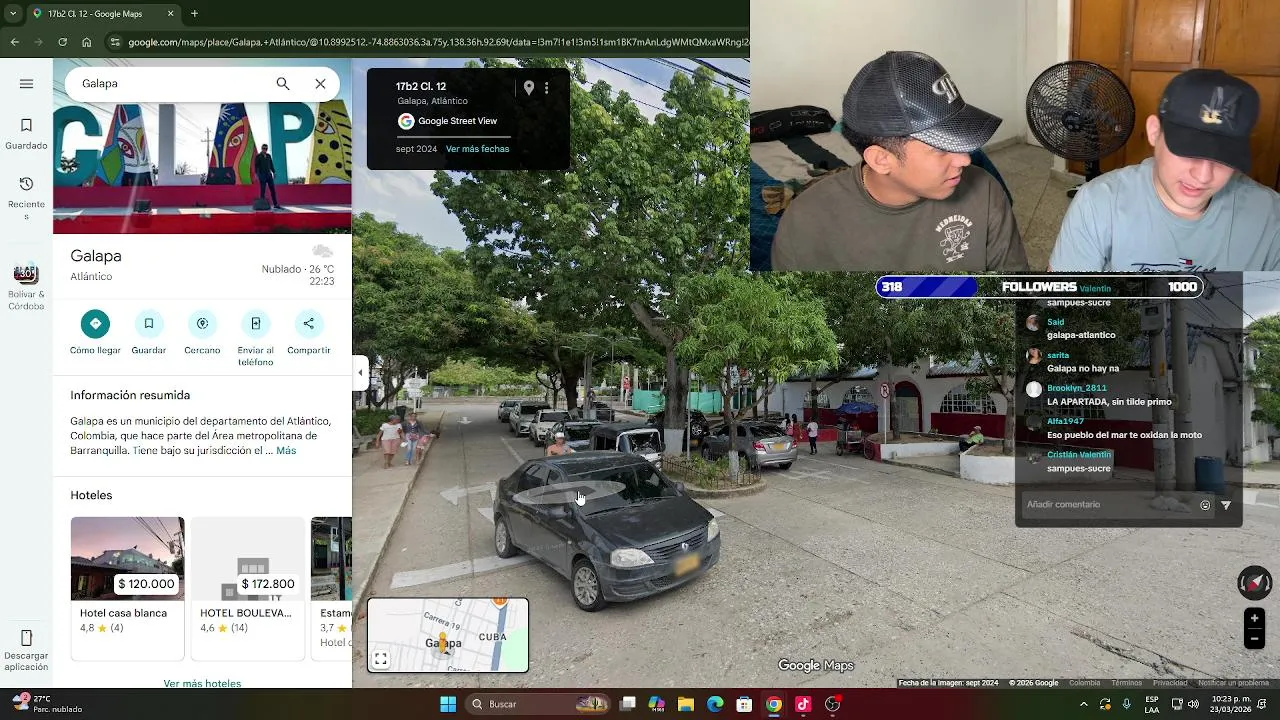This screenshot has height=720, width=1280.
Task: Click the ESP LAA language indicator
Action: [1152, 704]
